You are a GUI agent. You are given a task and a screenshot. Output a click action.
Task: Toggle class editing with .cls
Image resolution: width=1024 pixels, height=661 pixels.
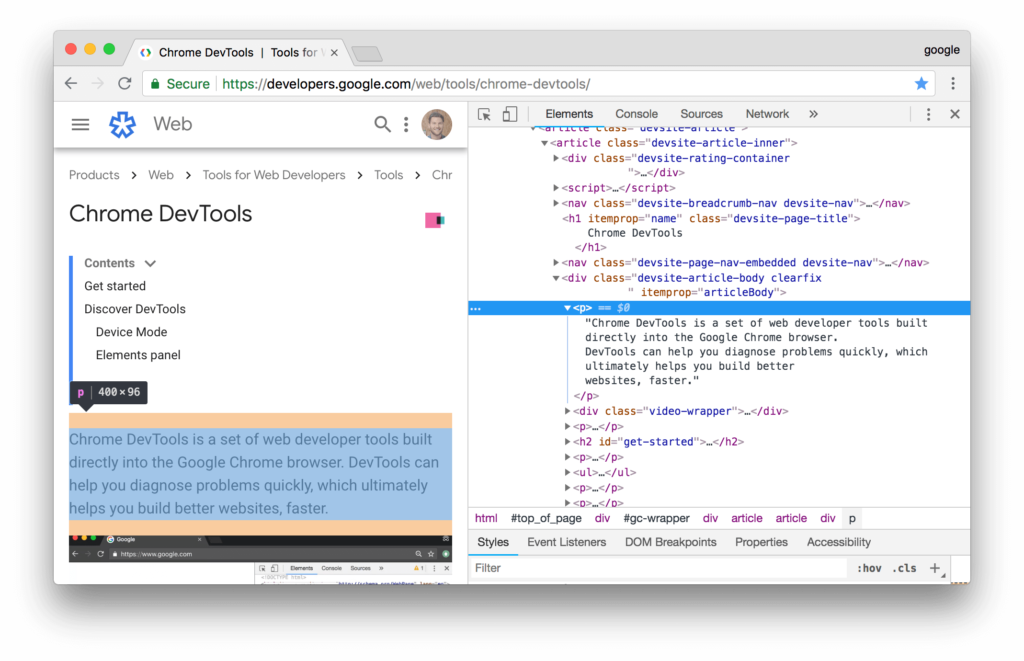904,568
